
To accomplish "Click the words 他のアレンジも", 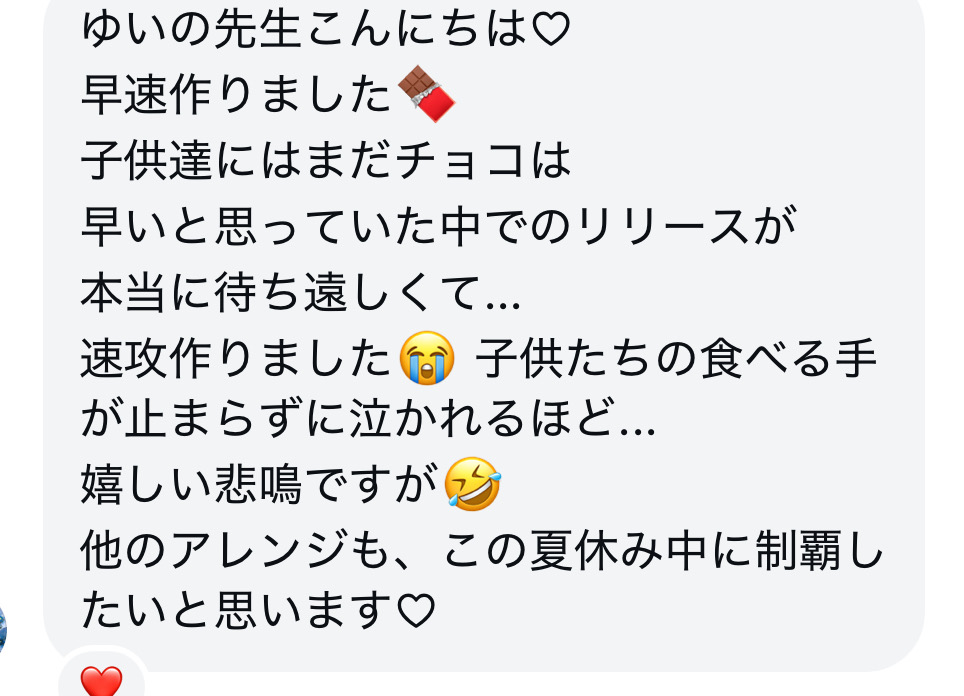I will (x=237, y=550).
